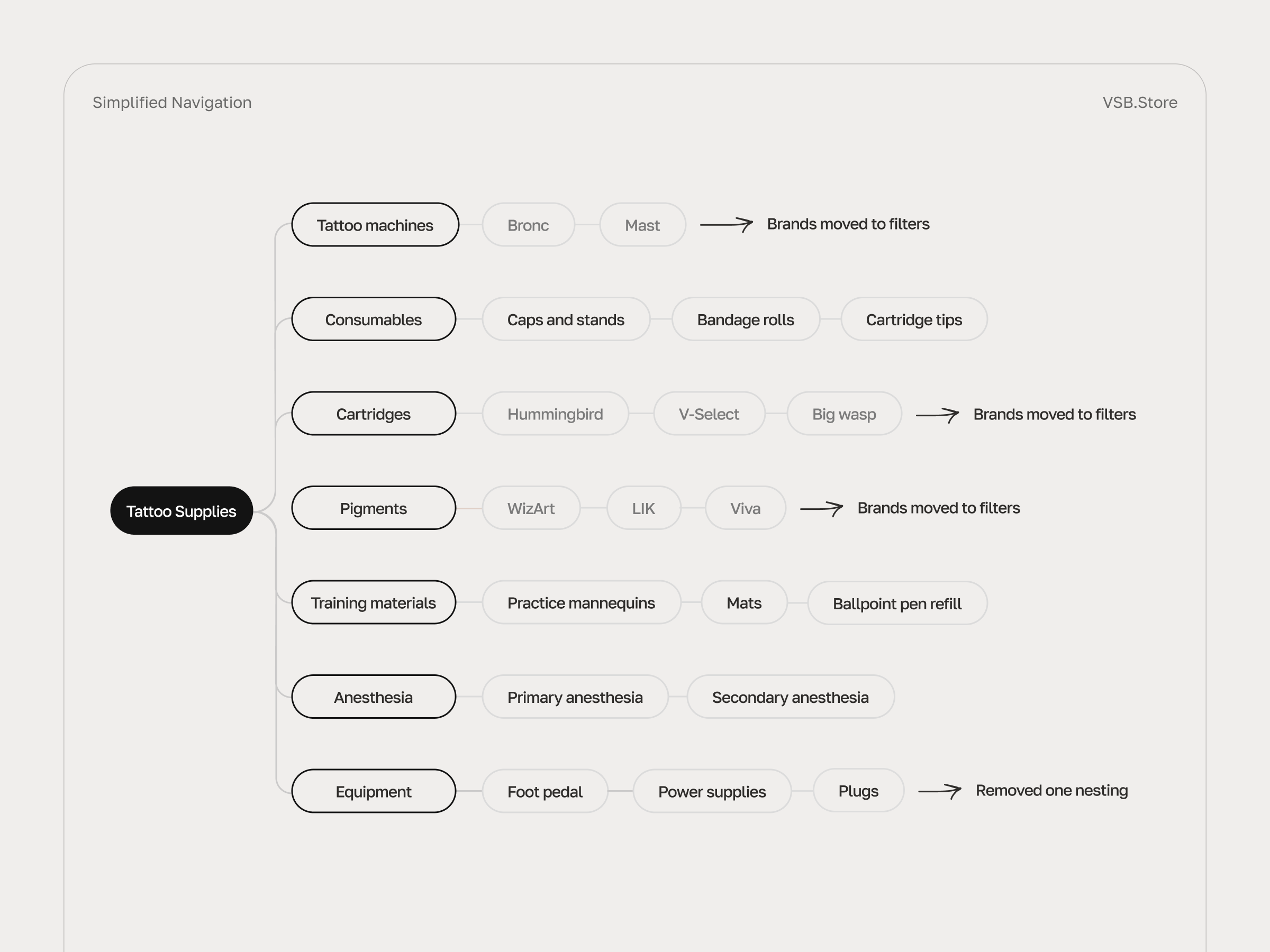This screenshot has width=1270, height=952.
Task: Open the Training materials category
Action: pyautogui.click(x=373, y=602)
